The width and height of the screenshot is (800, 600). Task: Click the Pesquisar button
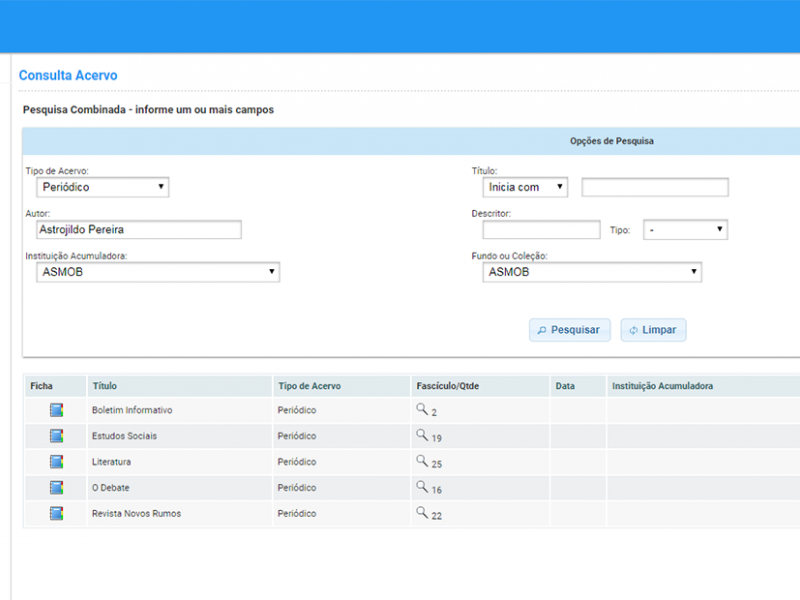(569, 330)
